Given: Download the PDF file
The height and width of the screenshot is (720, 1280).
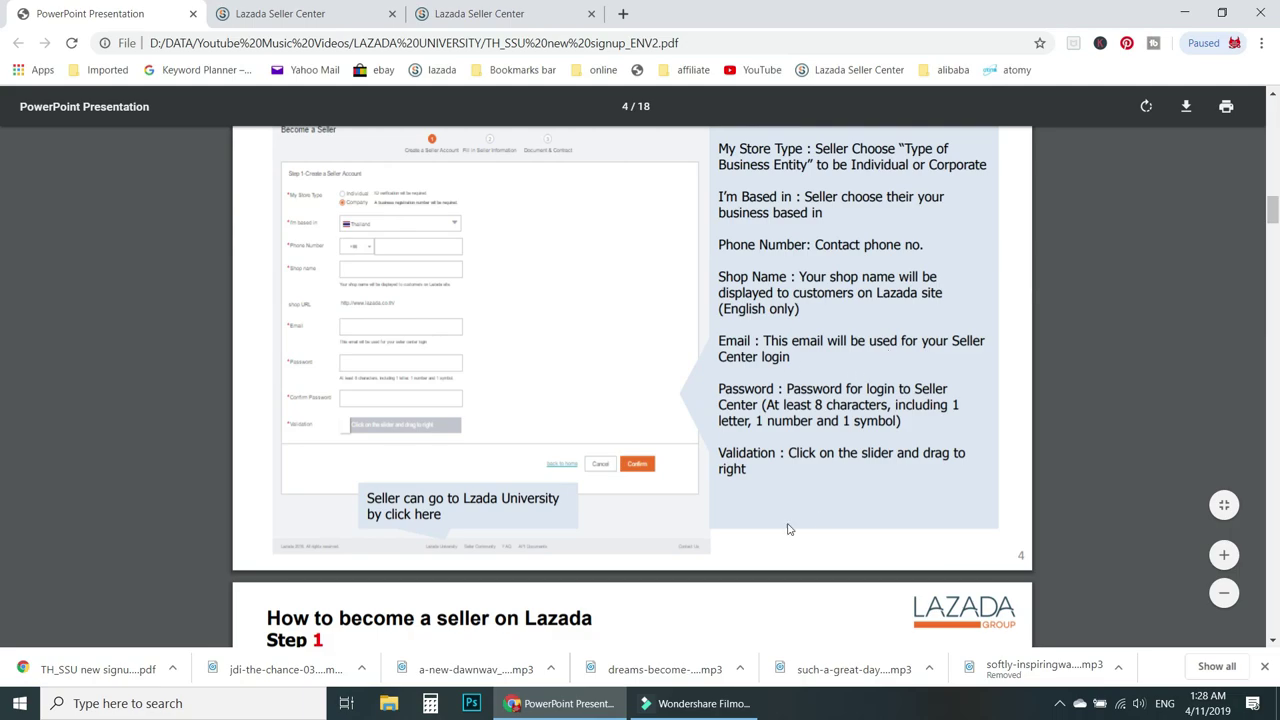Looking at the screenshot, I should (1186, 106).
